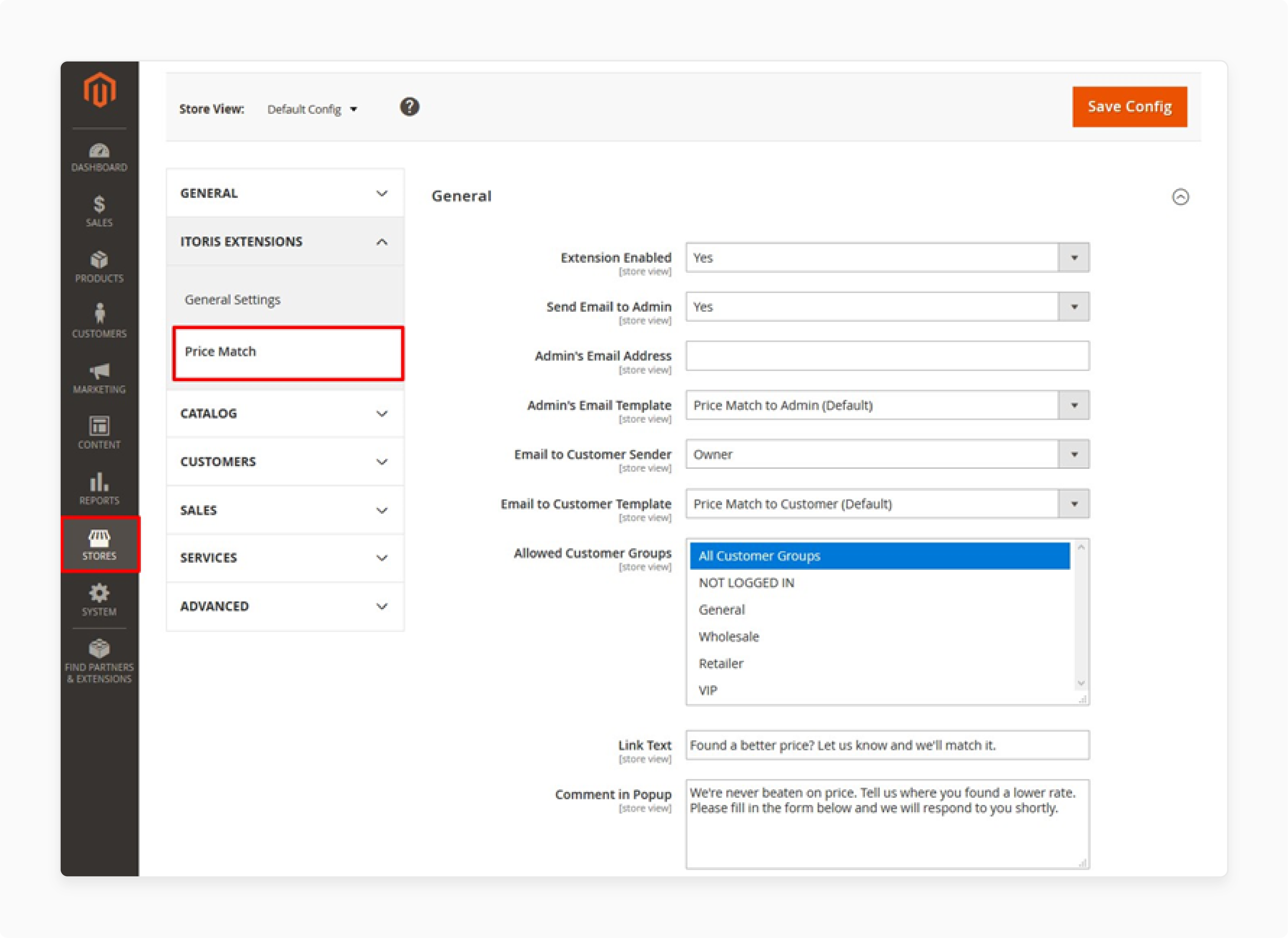This screenshot has height=938, width=1288.
Task: Open the Products box icon menu
Action: (100, 267)
